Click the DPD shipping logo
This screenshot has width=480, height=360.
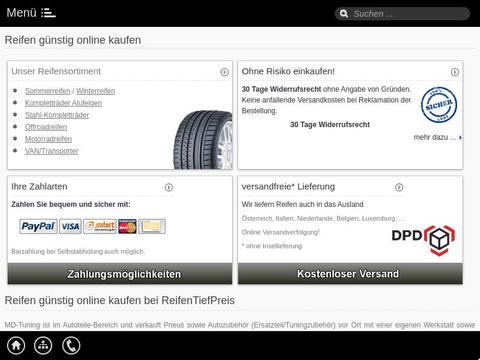point(423,240)
